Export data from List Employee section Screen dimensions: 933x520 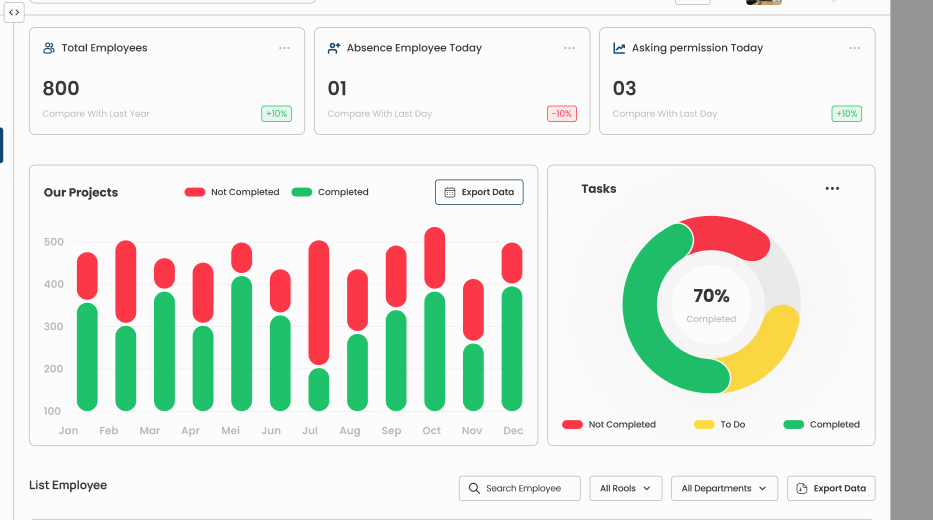(x=831, y=488)
